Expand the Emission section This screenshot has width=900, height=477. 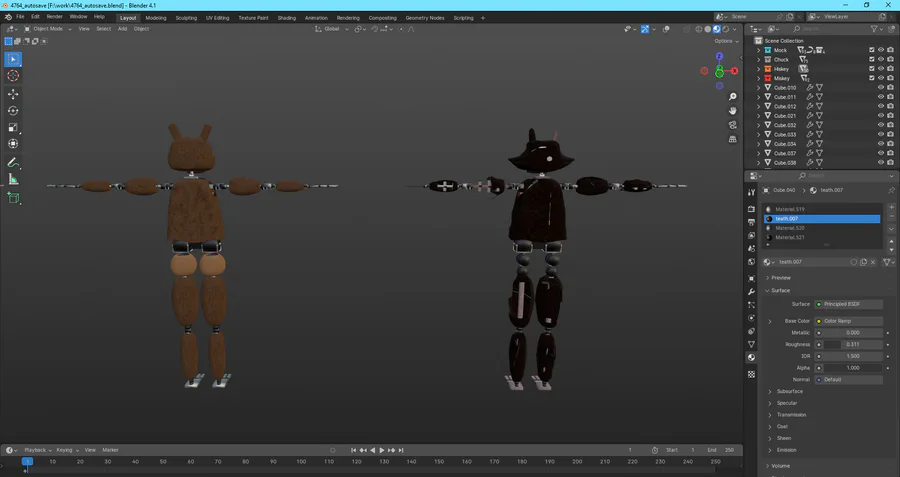point(786,450)
